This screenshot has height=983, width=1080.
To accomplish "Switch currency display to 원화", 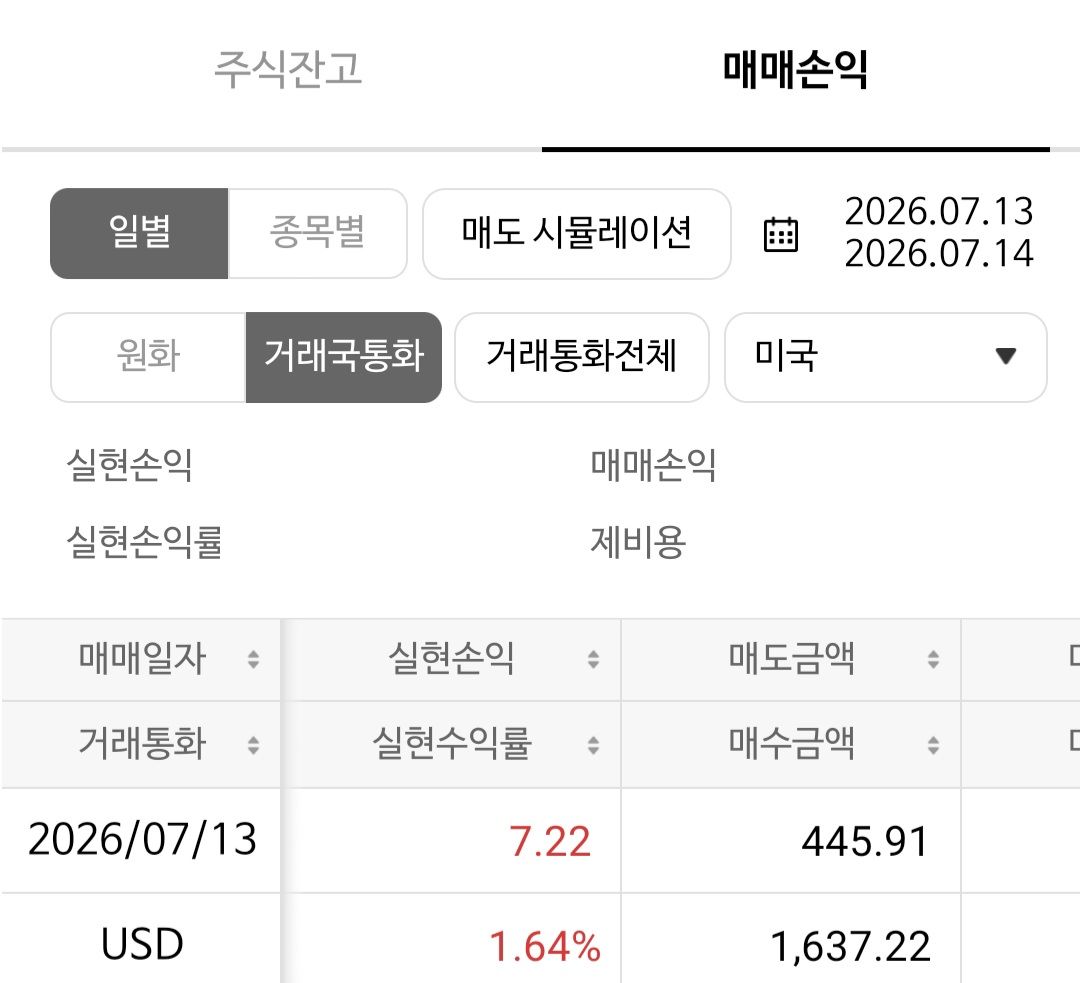I will tap(148, 357).
